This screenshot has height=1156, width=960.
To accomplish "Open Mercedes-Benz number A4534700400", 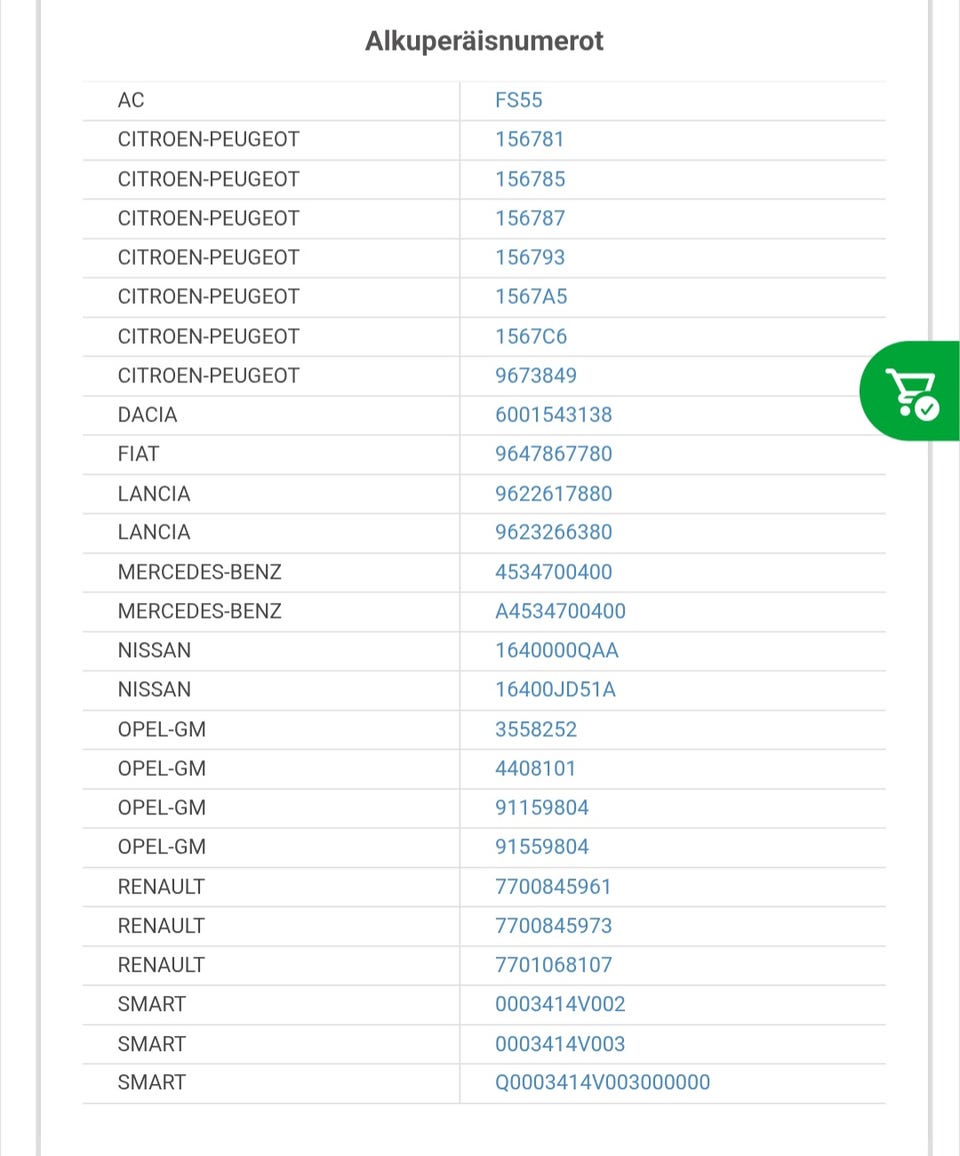I will 561,611.
